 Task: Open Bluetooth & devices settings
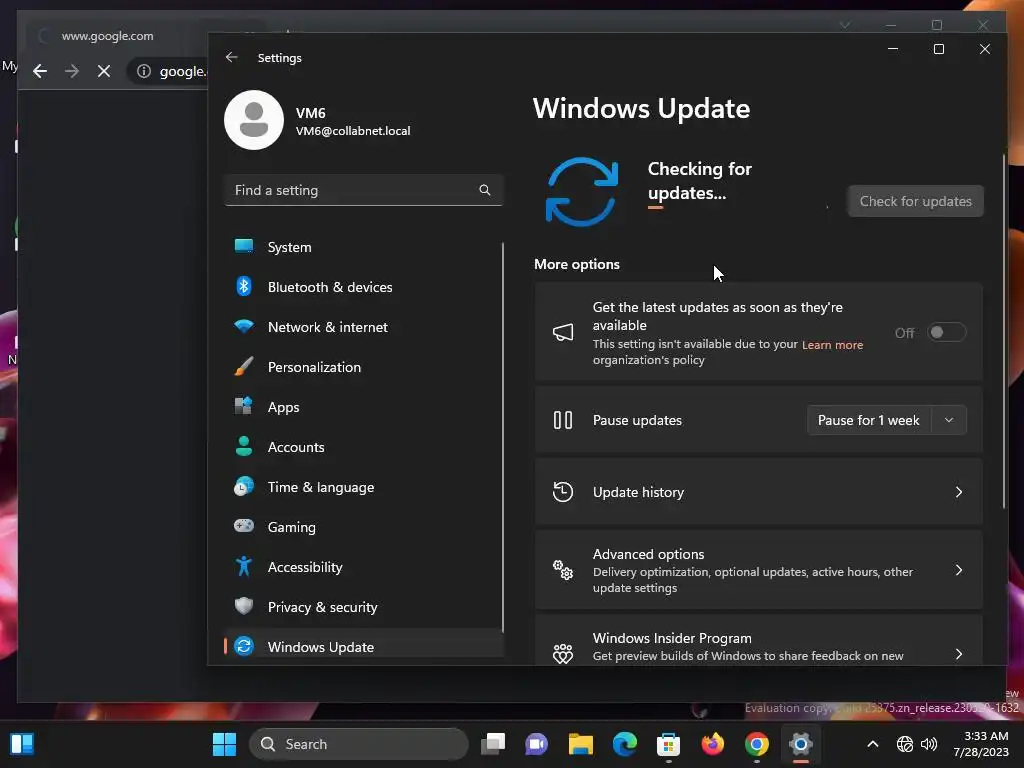363,287
